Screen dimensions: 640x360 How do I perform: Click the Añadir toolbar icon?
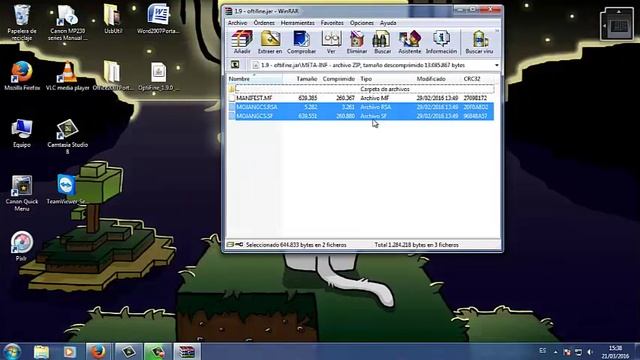pyautogui.click(x=242, y=42)
